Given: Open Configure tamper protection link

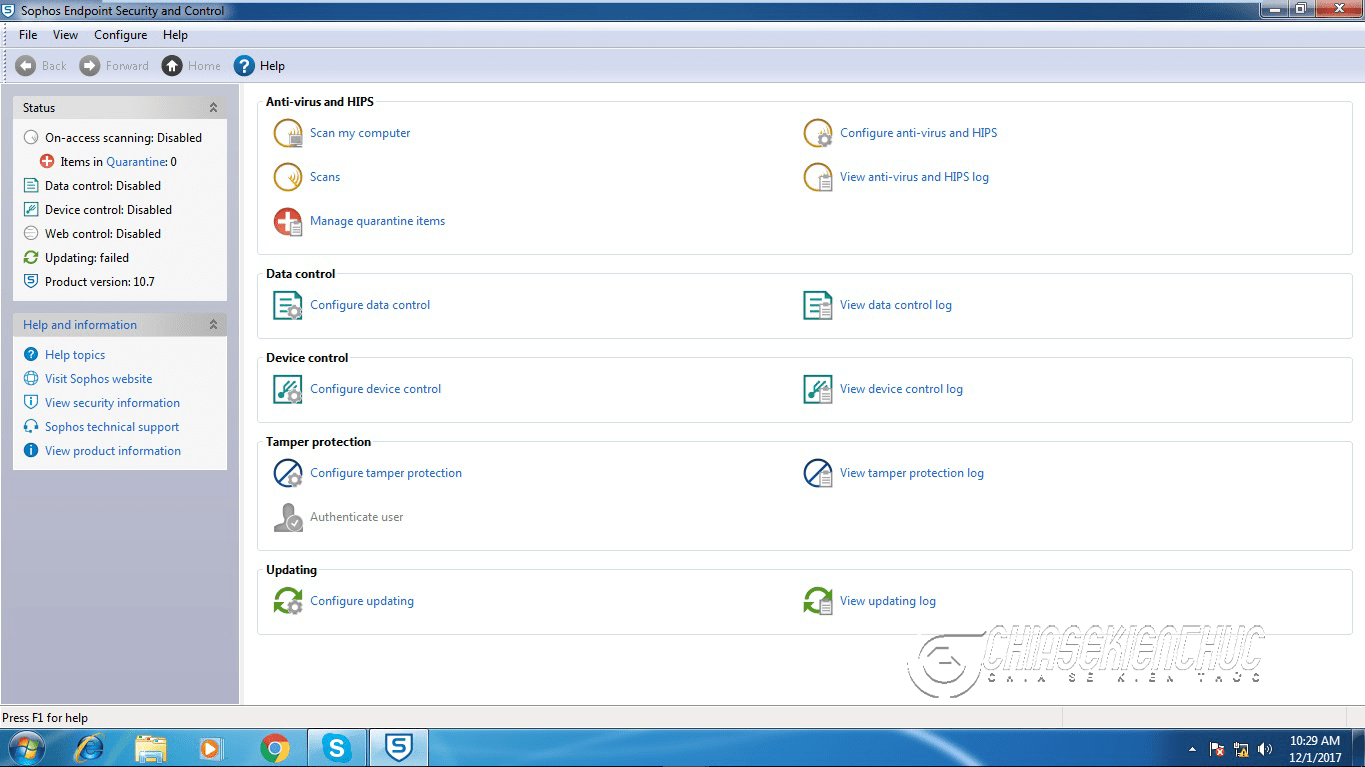Looking at the screenshot, I should click(386, 473).
